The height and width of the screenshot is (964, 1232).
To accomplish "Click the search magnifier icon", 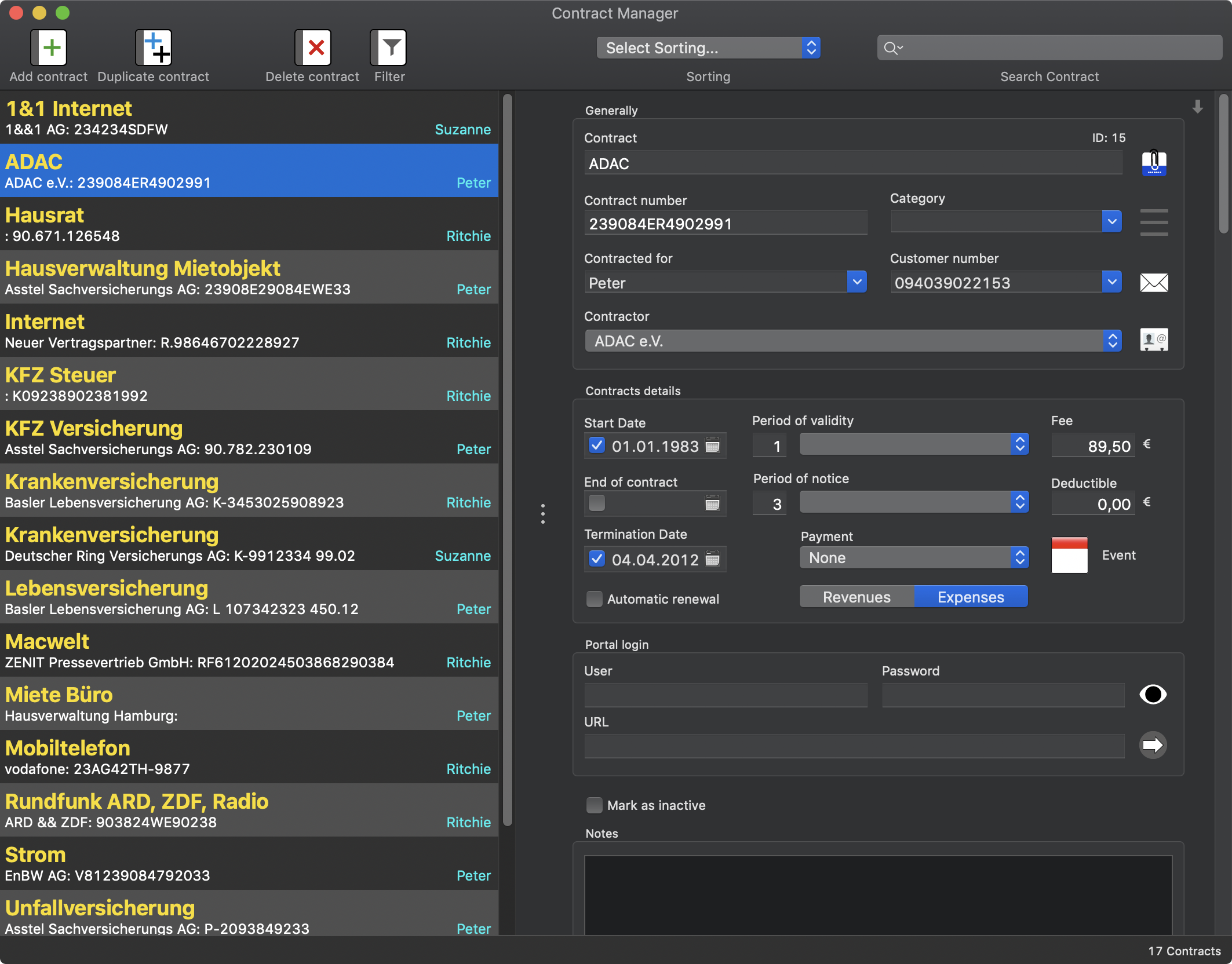I will click(893, 48).
